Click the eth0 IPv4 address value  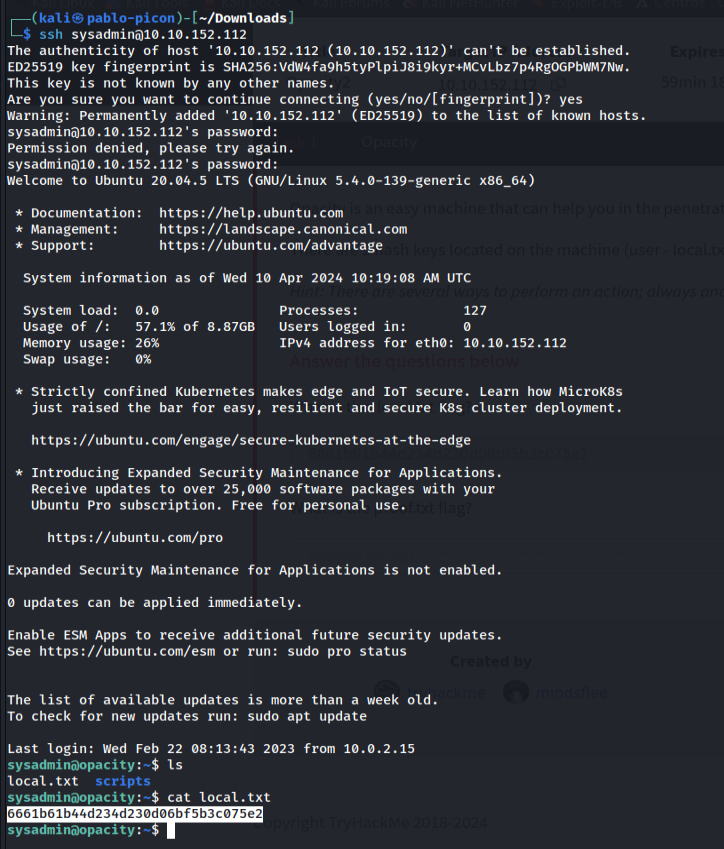514,343
